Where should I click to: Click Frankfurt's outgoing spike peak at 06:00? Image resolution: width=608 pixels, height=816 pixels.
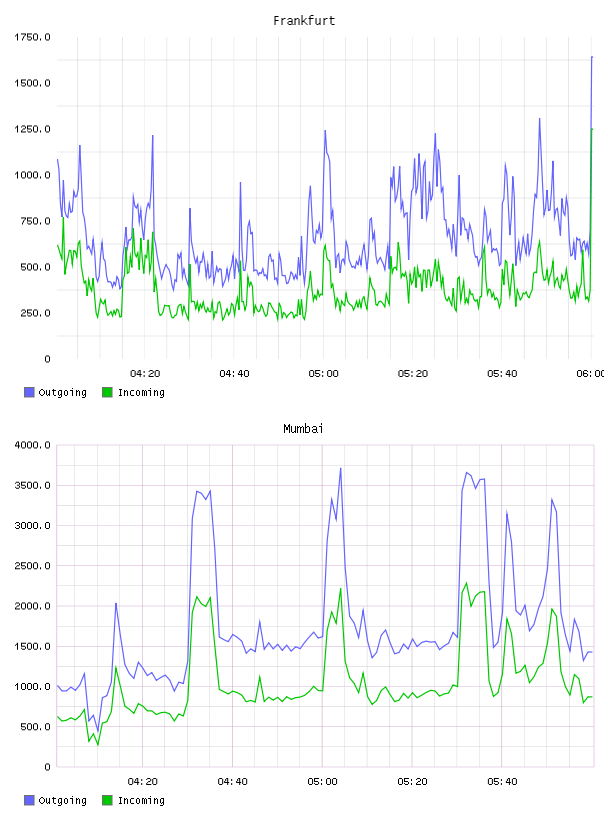[592, 57]
